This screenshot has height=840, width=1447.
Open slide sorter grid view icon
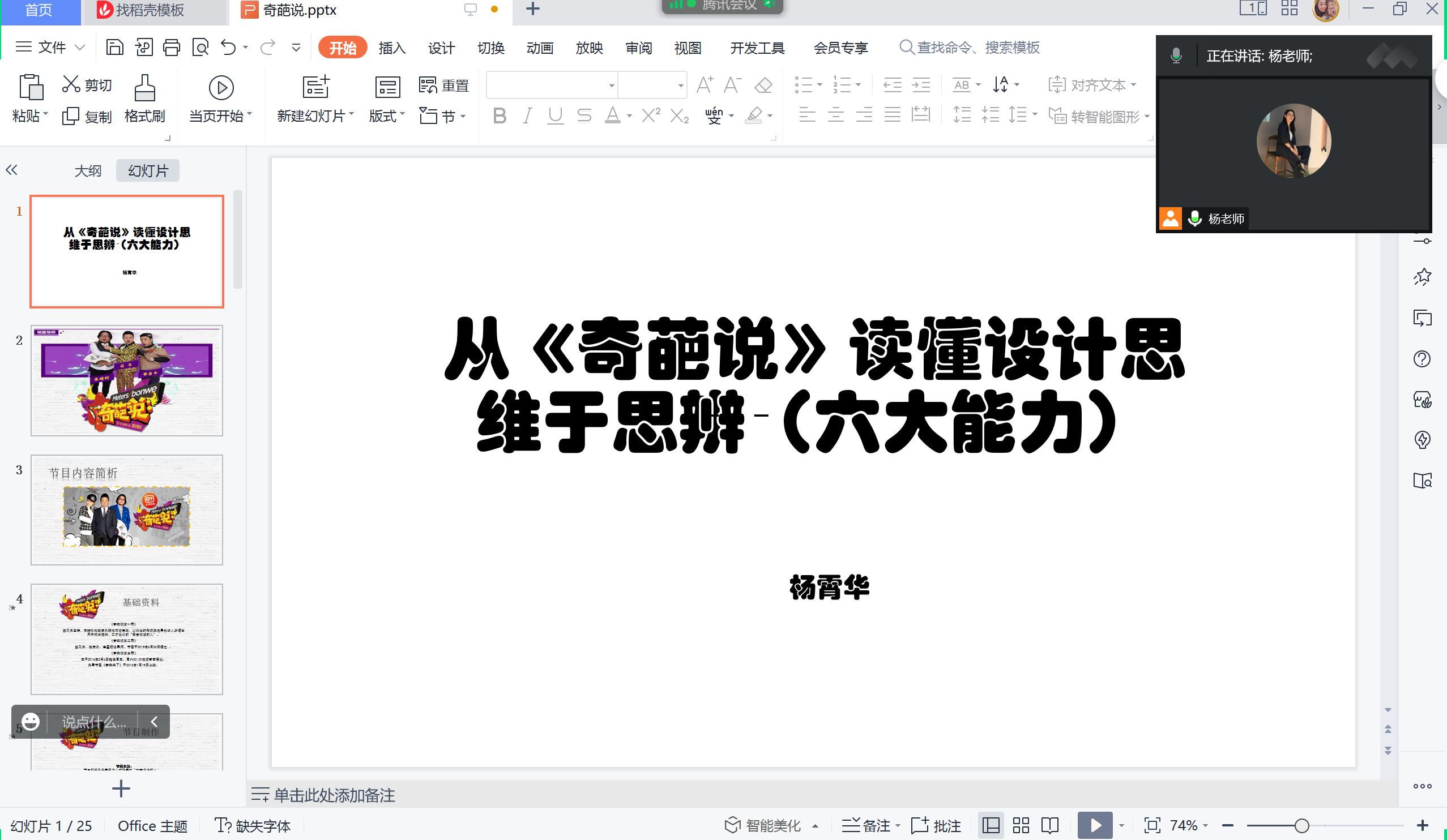[1021, 826]
